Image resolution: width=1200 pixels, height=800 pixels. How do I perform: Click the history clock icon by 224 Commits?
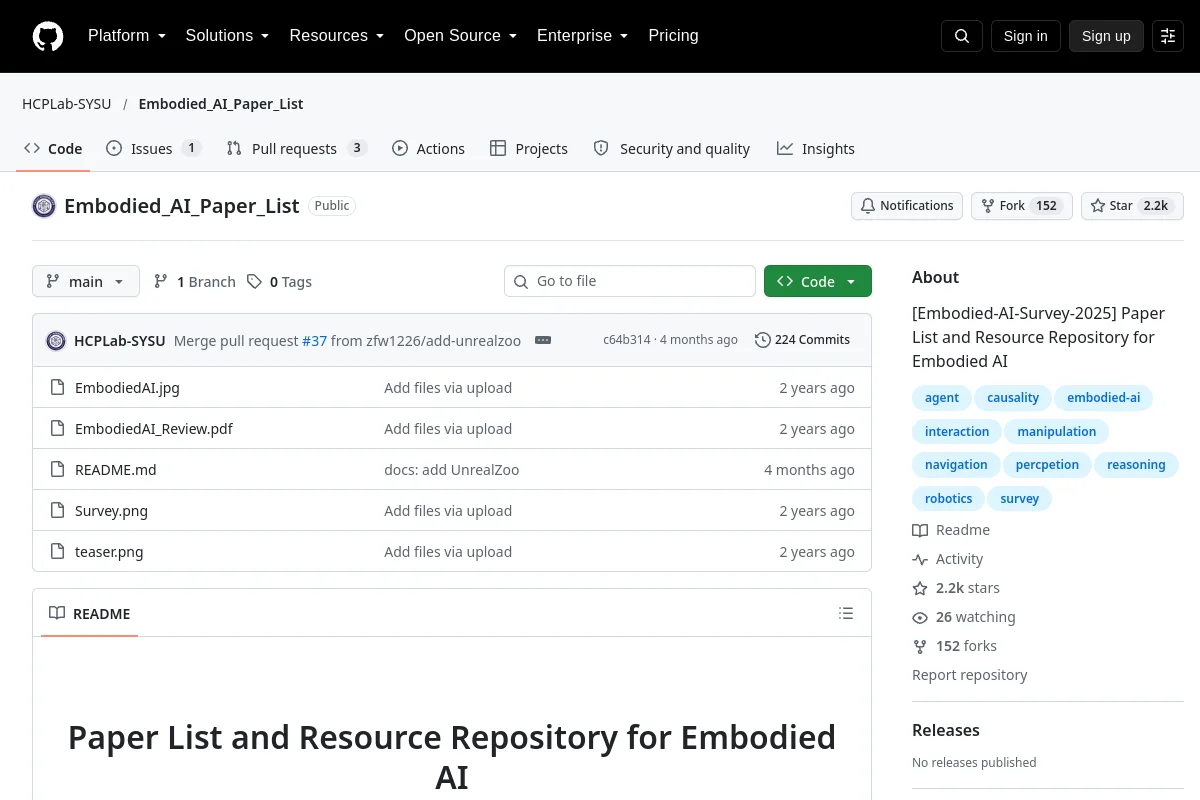click(x=763, y=340)
